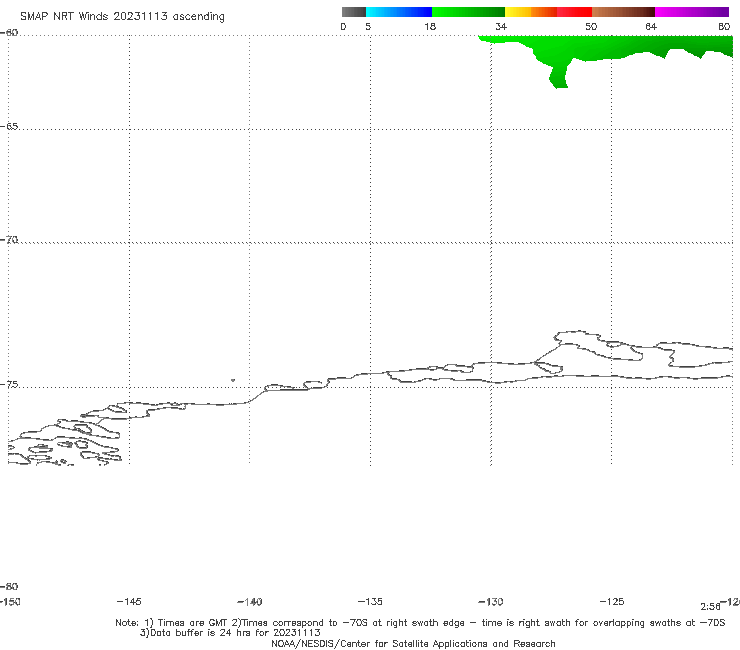
Task: Click the color bar label '5'
Action: [x=368, y=26]
